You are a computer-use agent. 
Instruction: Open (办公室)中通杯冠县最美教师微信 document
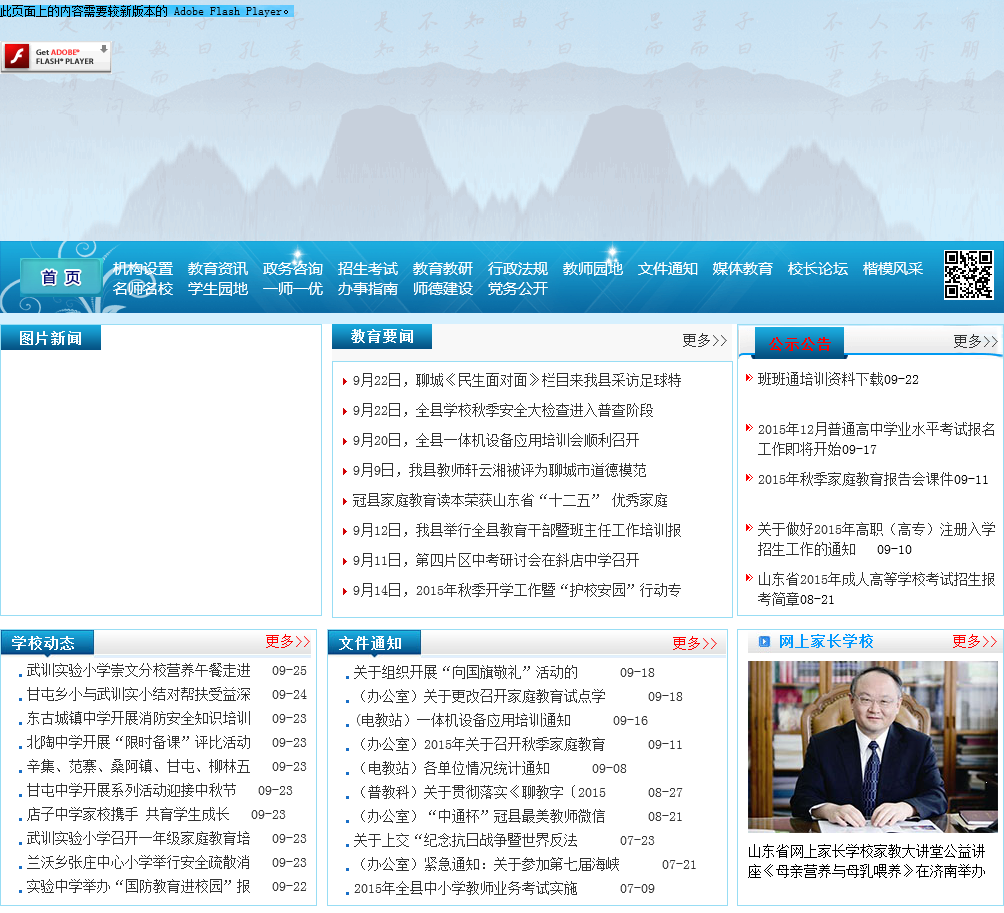coord(480,816)
